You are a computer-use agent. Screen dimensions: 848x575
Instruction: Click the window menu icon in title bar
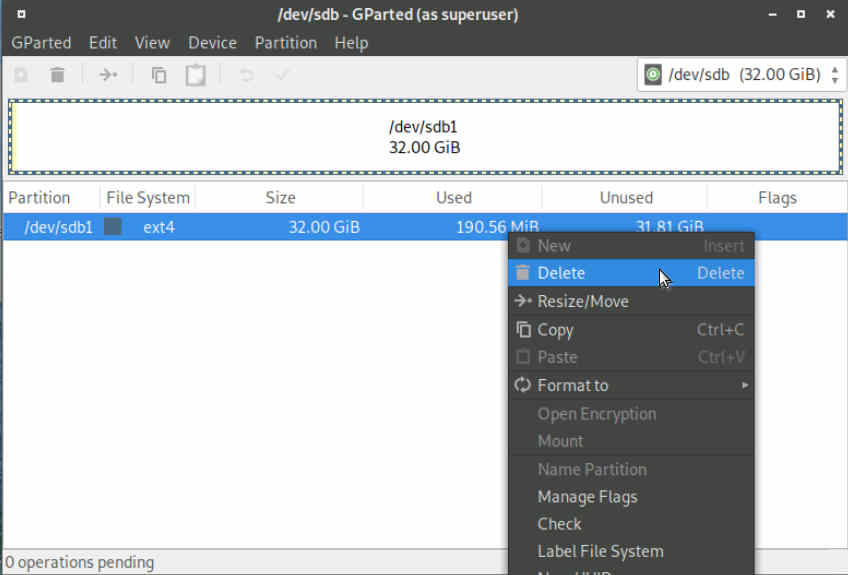pos(21,14)
